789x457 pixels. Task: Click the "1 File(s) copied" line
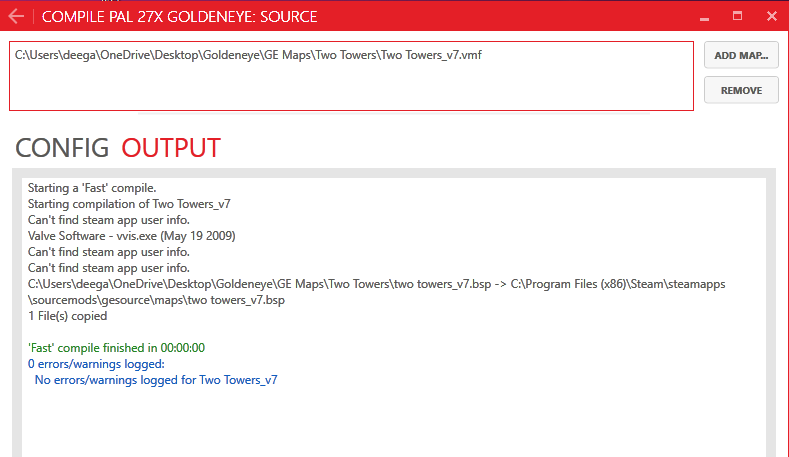[67, 316]
